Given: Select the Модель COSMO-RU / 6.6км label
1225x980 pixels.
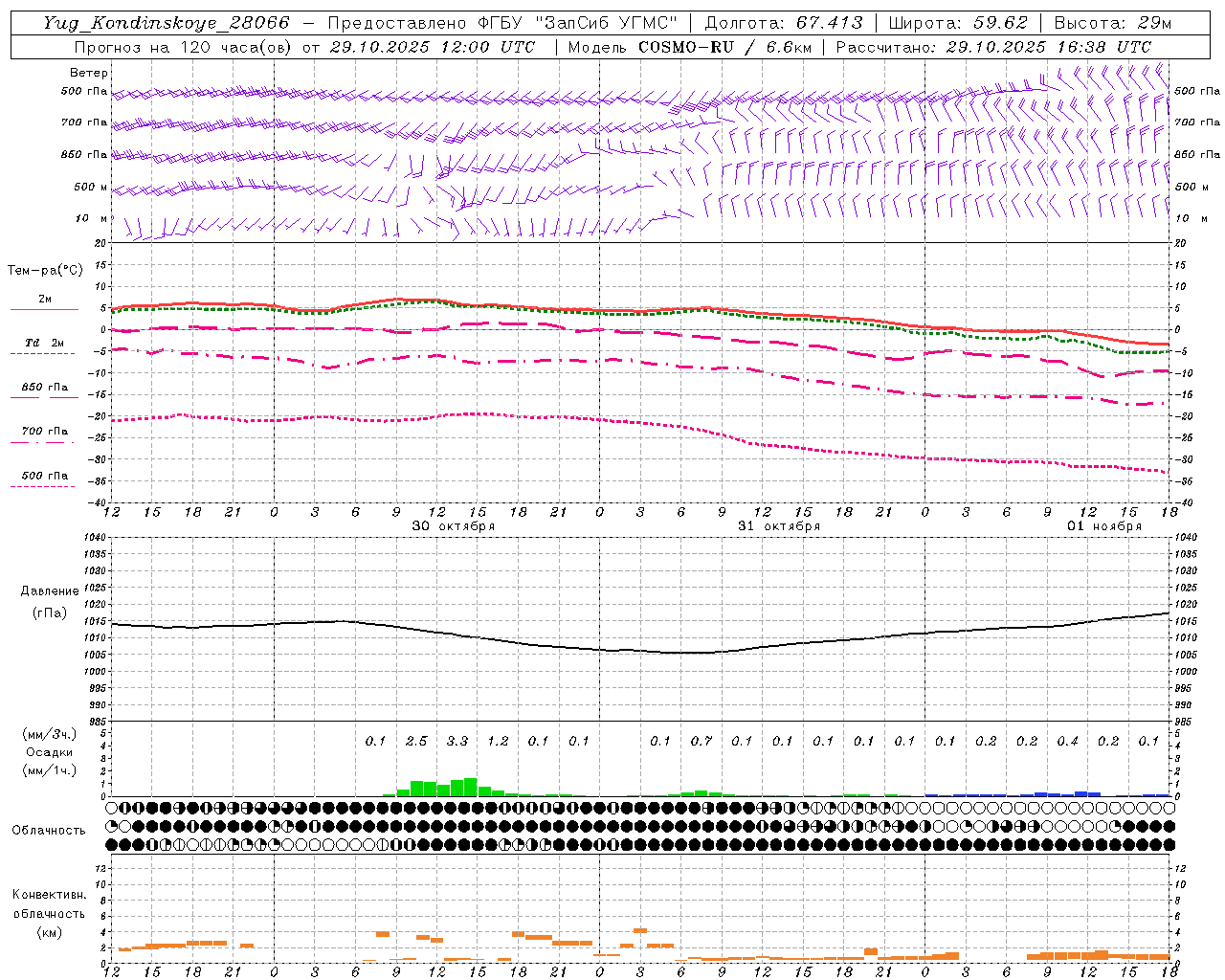Looking at the screenshot, I should pos(690,46).
